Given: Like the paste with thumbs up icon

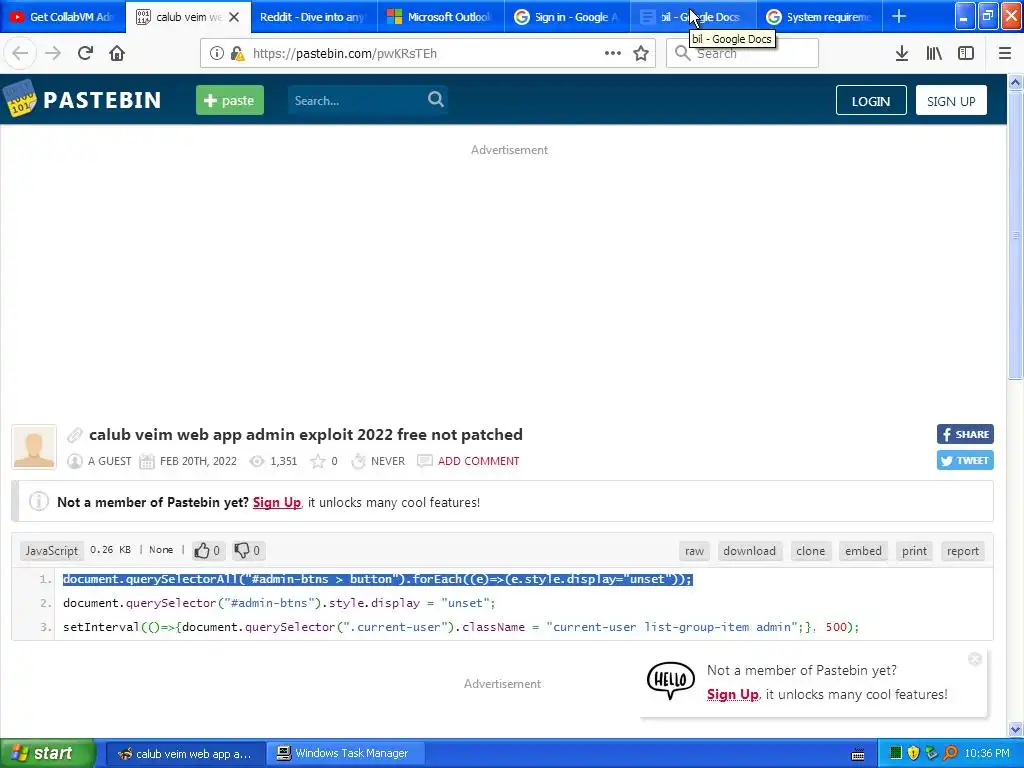Looking at the screenshot, I should point(202,551).
